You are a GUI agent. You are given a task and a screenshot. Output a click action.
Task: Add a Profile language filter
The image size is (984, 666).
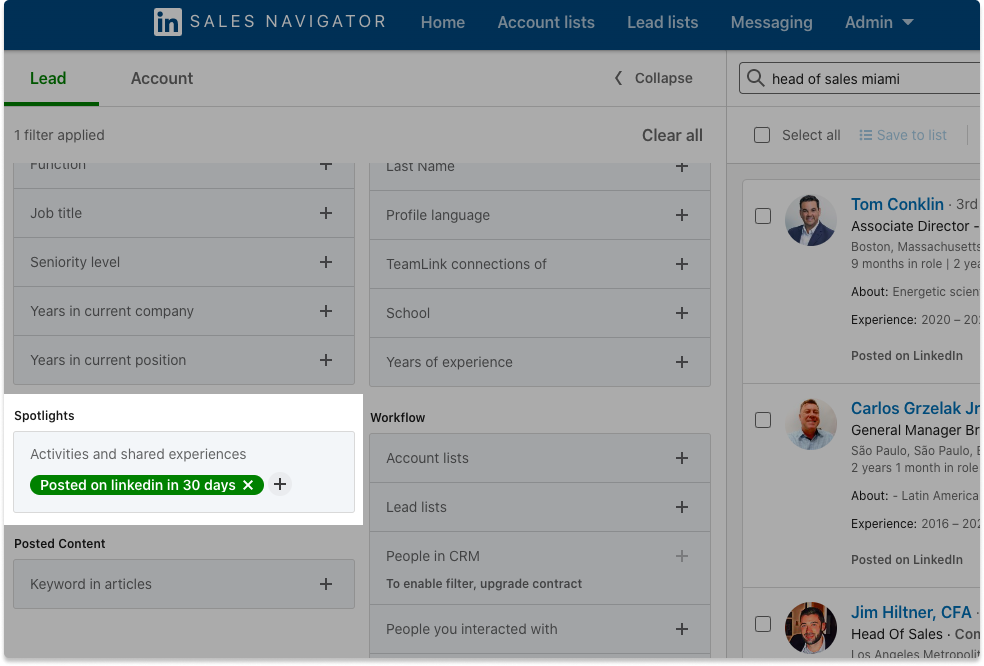coord(682,215)
